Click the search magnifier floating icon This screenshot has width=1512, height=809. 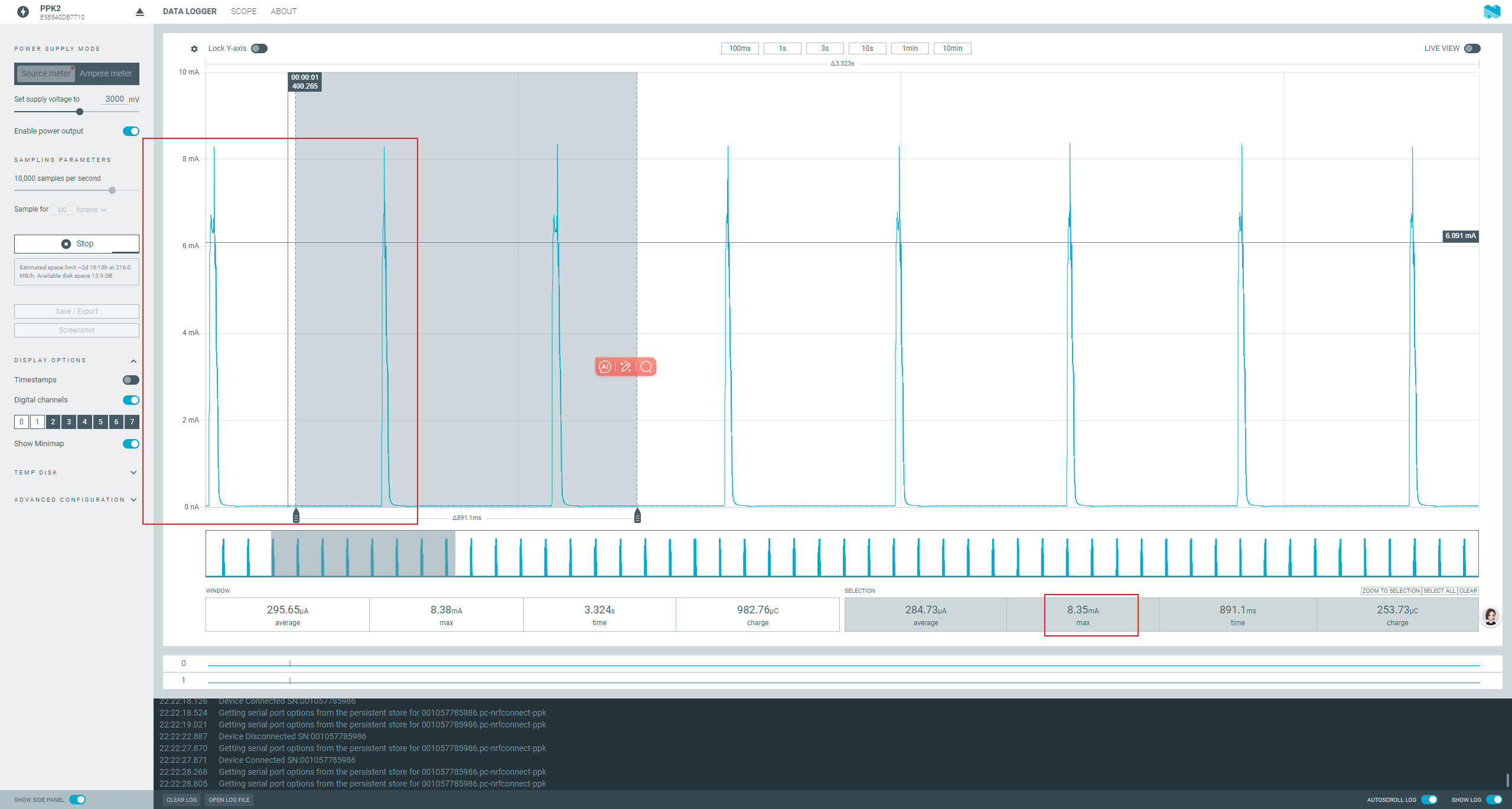647,367
